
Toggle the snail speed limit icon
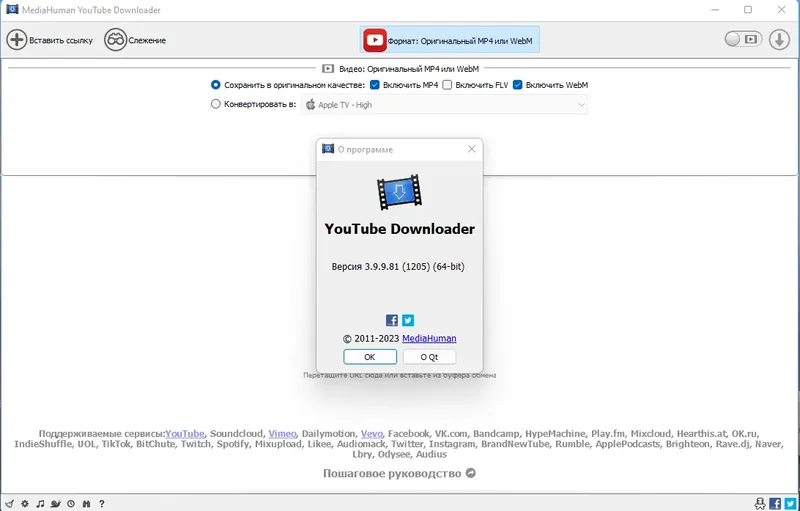[x=56, y=503]
